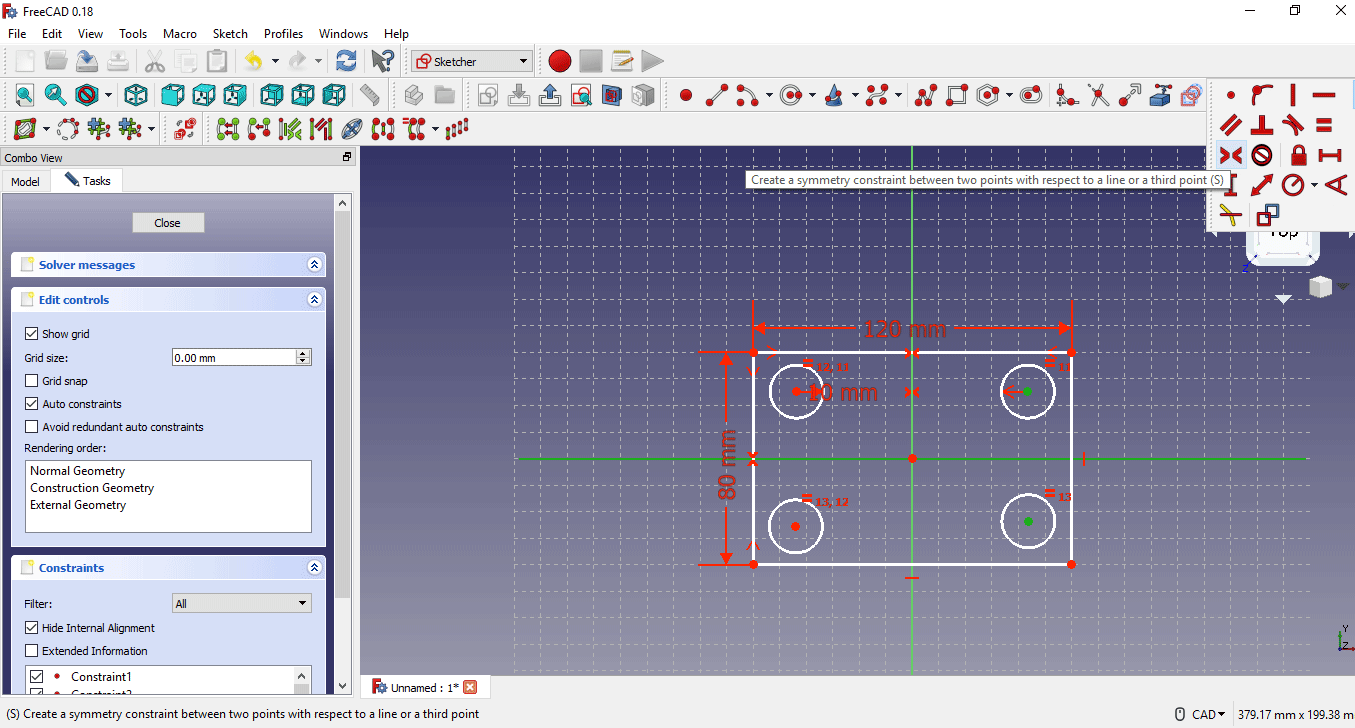This screenshot has height=728, width=1355.
Task: Click the symmetry constraint icon
Action: tap(1230, 156)
